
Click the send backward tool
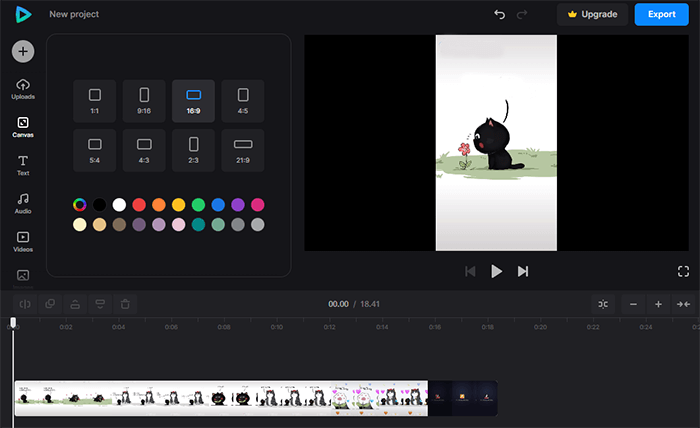point(100,304)
